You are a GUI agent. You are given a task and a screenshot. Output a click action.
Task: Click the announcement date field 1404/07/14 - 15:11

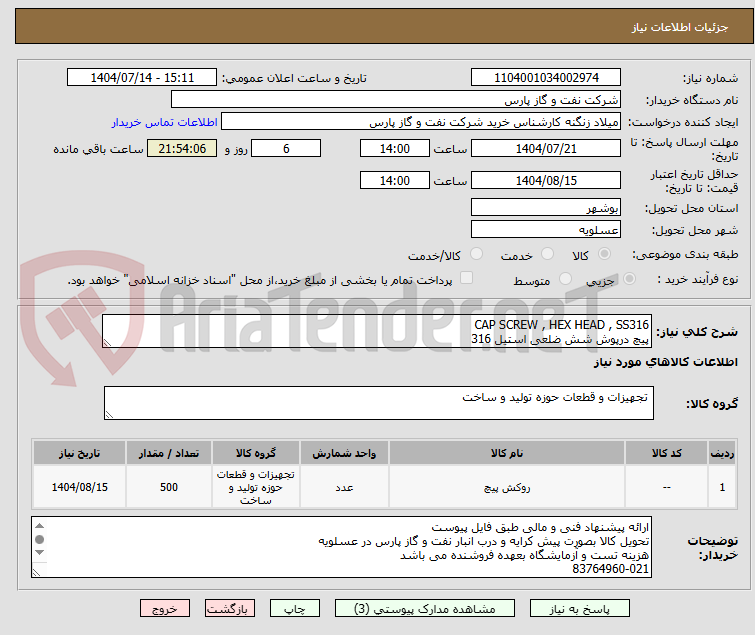click(x=142, y=78)
